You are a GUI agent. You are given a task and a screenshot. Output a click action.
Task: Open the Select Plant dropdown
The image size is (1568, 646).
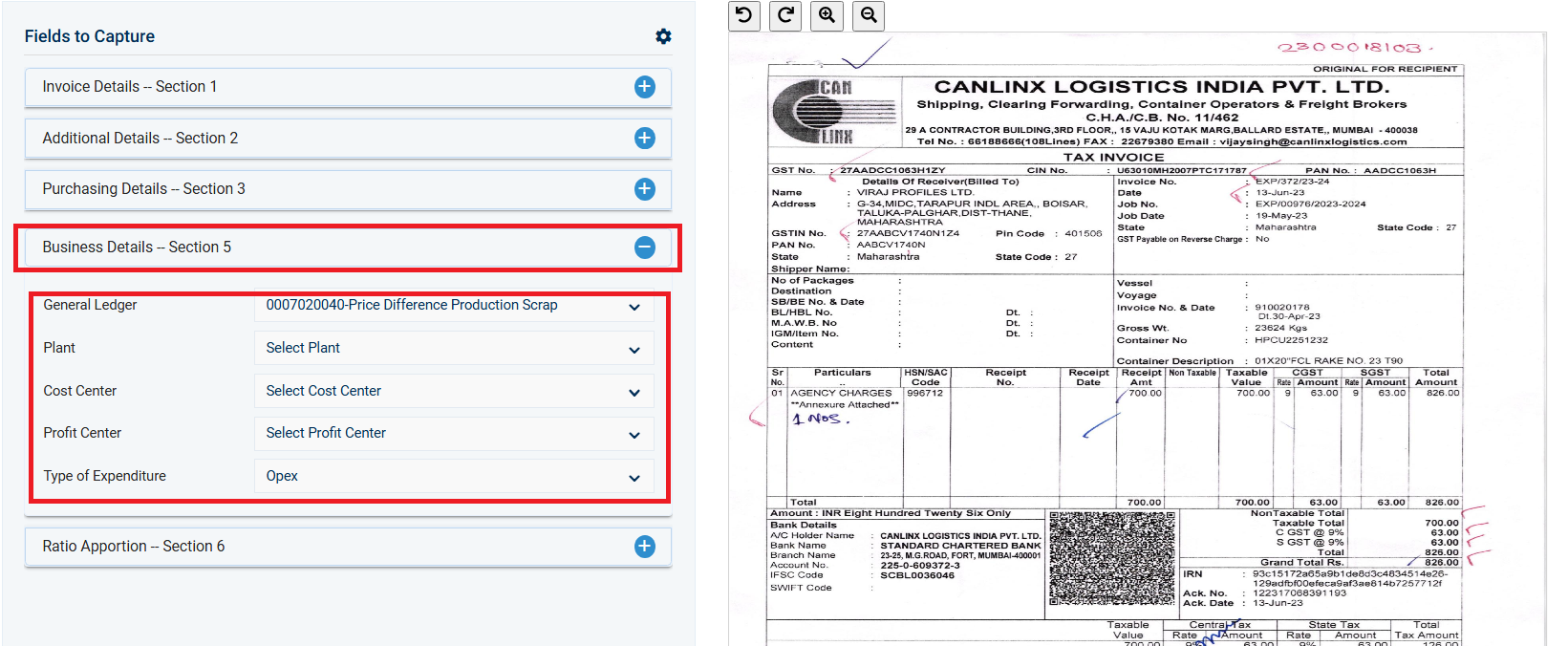point(454,348)
